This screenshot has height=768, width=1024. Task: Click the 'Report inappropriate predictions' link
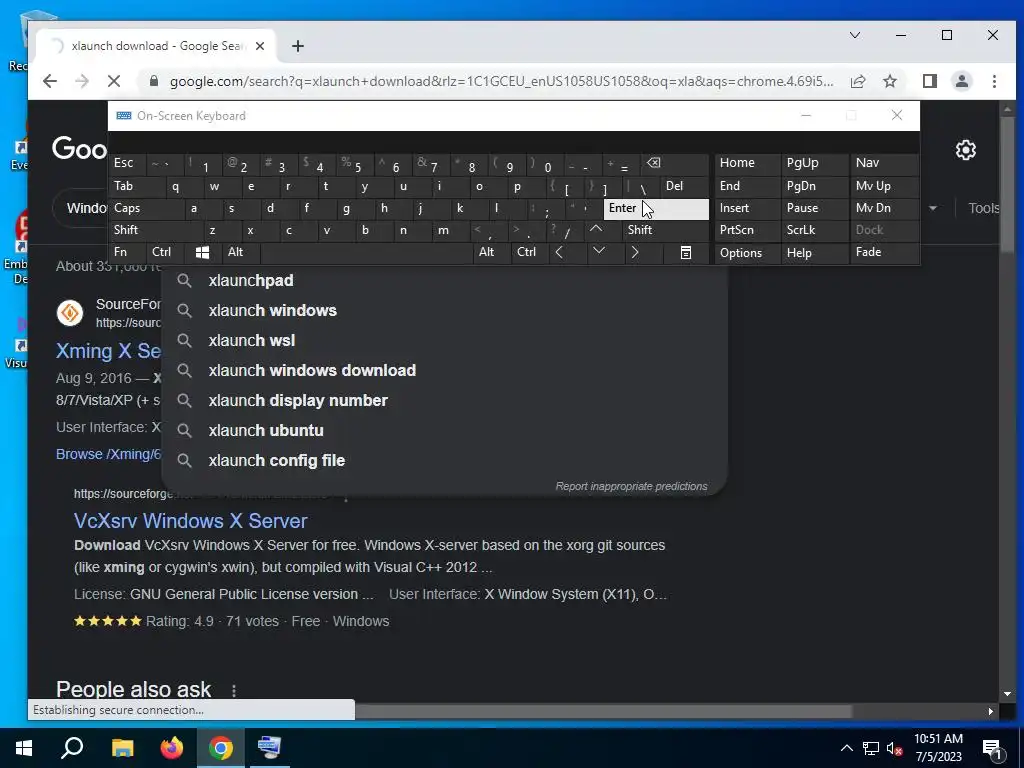tap(631, 487)
